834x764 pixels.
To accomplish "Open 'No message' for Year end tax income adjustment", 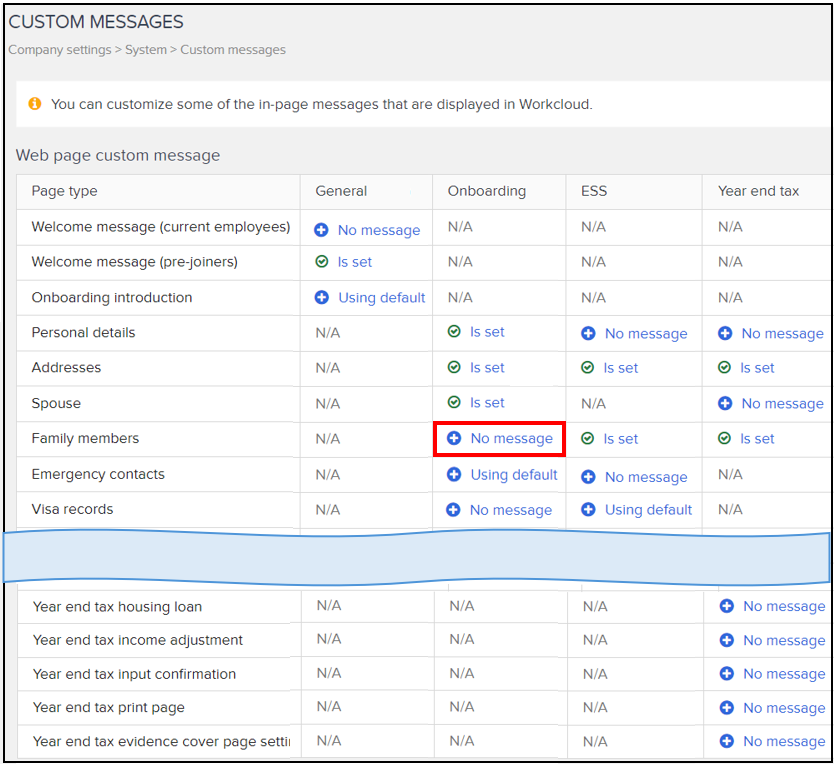I will pos(784,641).
